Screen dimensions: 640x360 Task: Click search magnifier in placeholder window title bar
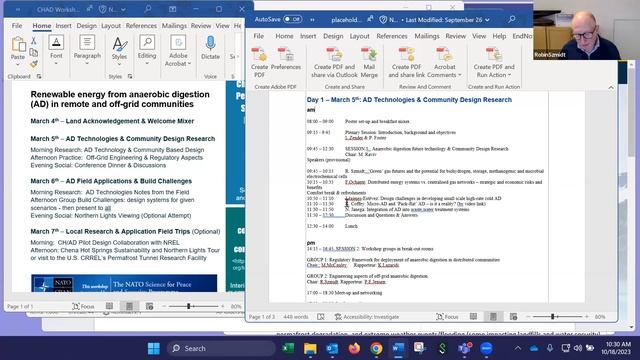click(511, 19)
